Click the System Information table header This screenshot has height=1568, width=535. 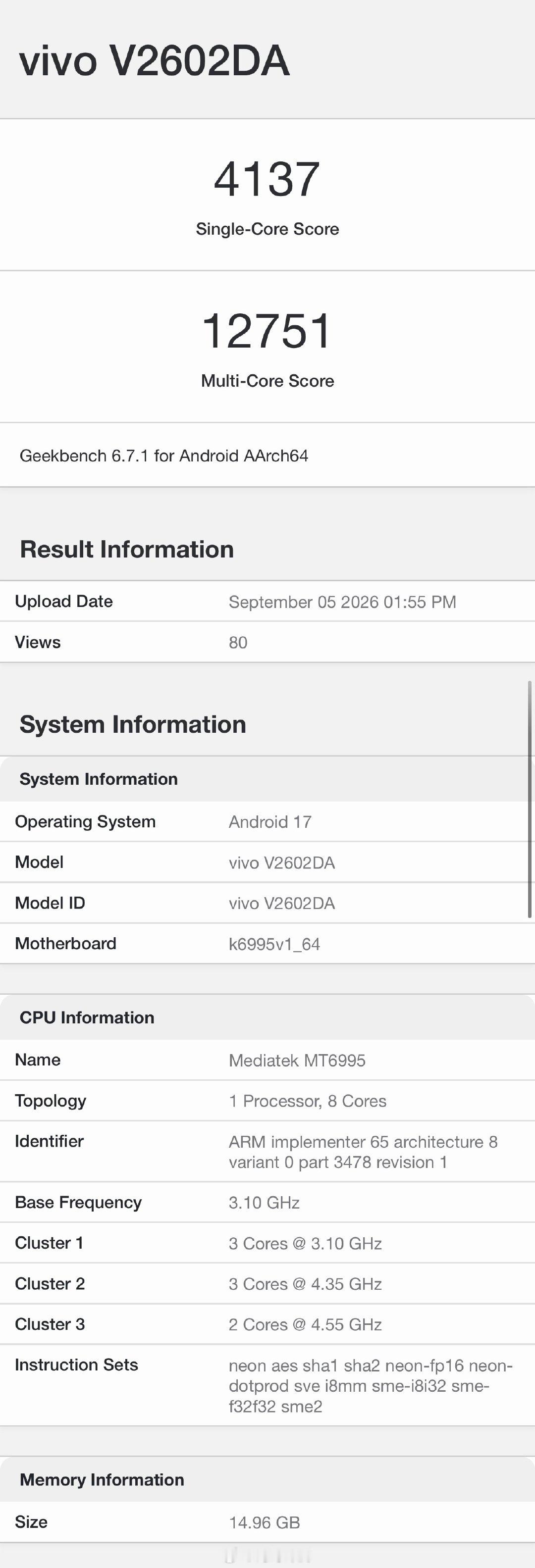click(99, 779)
